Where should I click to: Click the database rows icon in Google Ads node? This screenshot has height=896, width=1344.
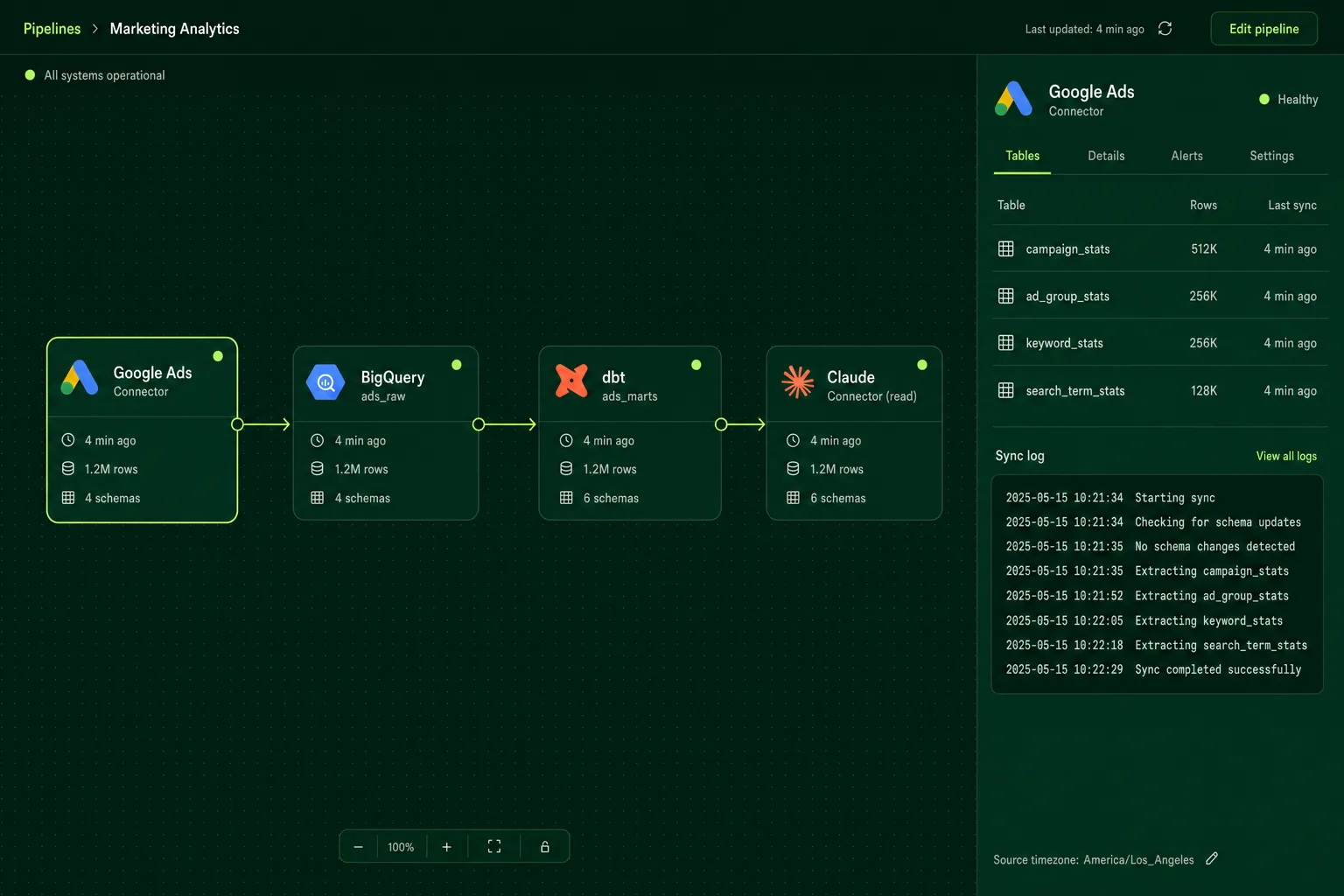coord(68,469)
